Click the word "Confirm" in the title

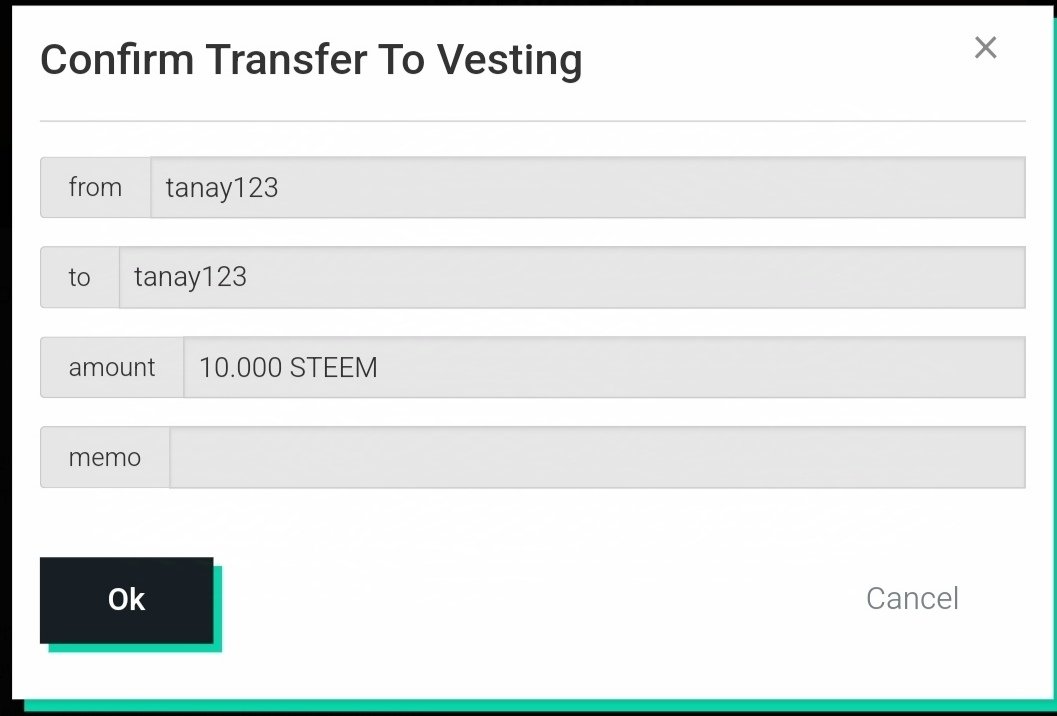(117, 61)
